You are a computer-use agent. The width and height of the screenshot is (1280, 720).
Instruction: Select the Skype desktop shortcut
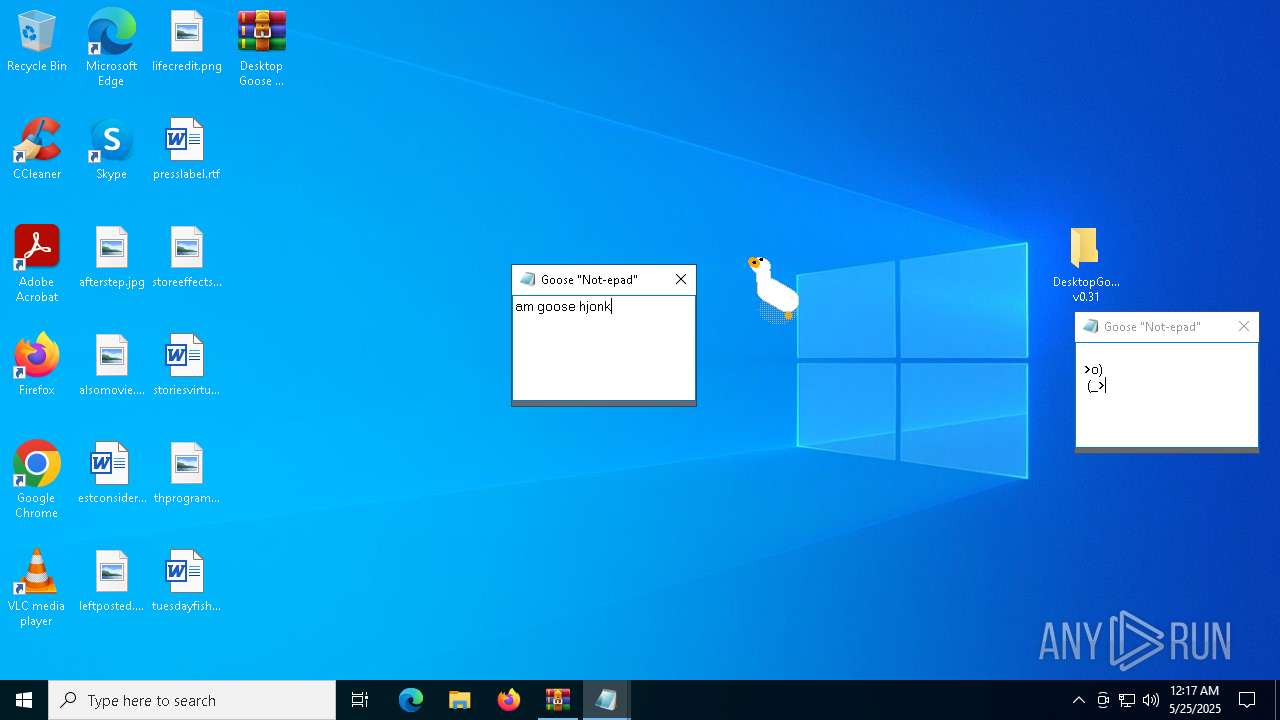(111, 150)
